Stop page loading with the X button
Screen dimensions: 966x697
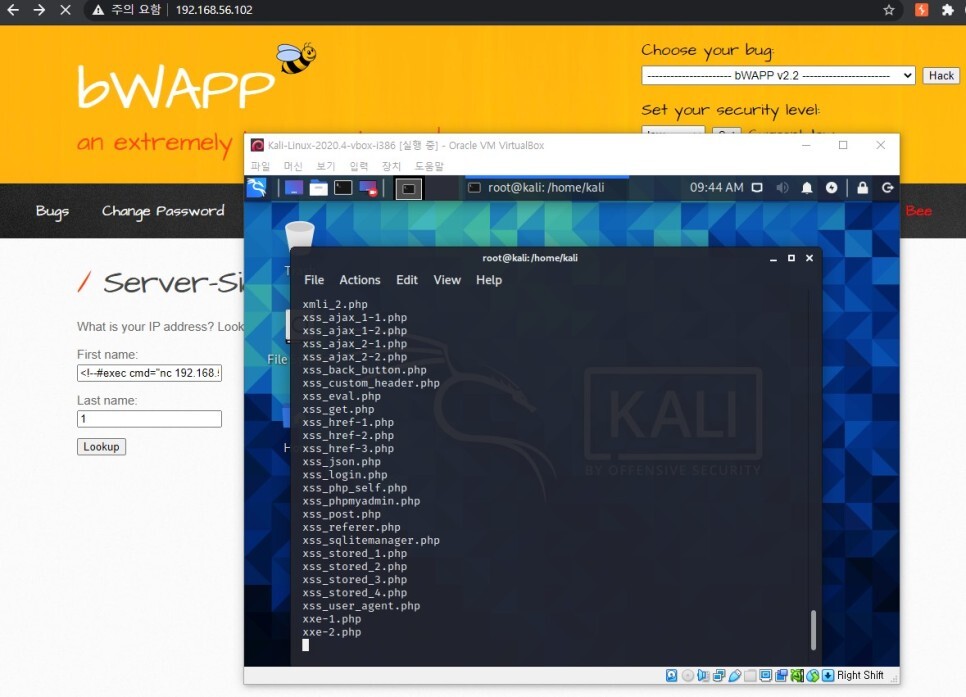point(65,10)
